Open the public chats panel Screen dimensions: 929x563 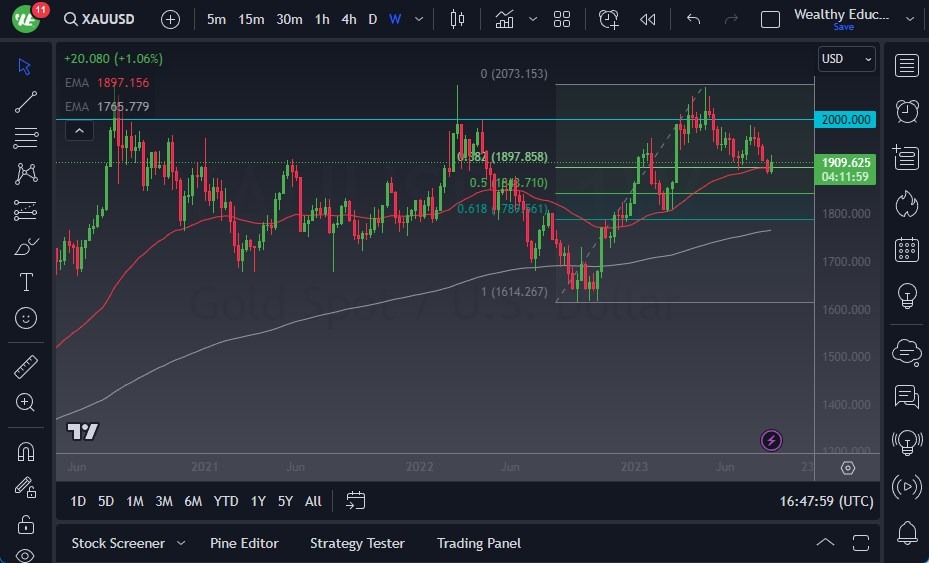pyautogui.click(x=906, y=351)
